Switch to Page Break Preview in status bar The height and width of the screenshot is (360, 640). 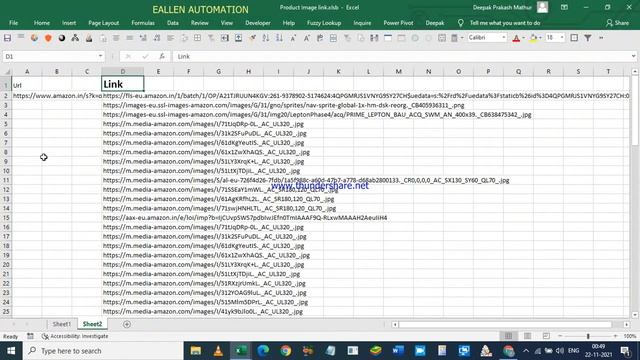(x=546, y=336)
